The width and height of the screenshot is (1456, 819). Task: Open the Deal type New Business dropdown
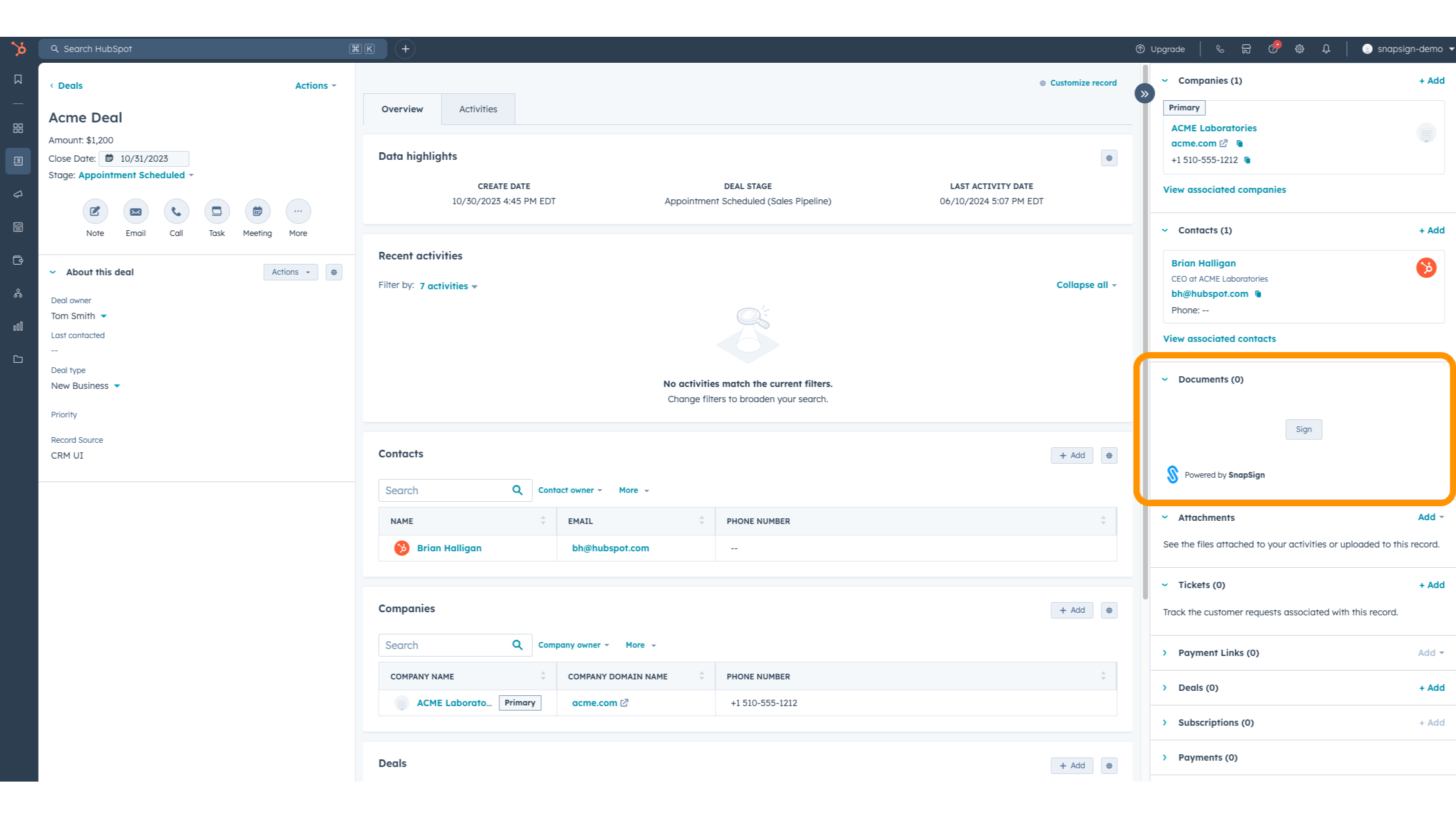coord(86,386)
